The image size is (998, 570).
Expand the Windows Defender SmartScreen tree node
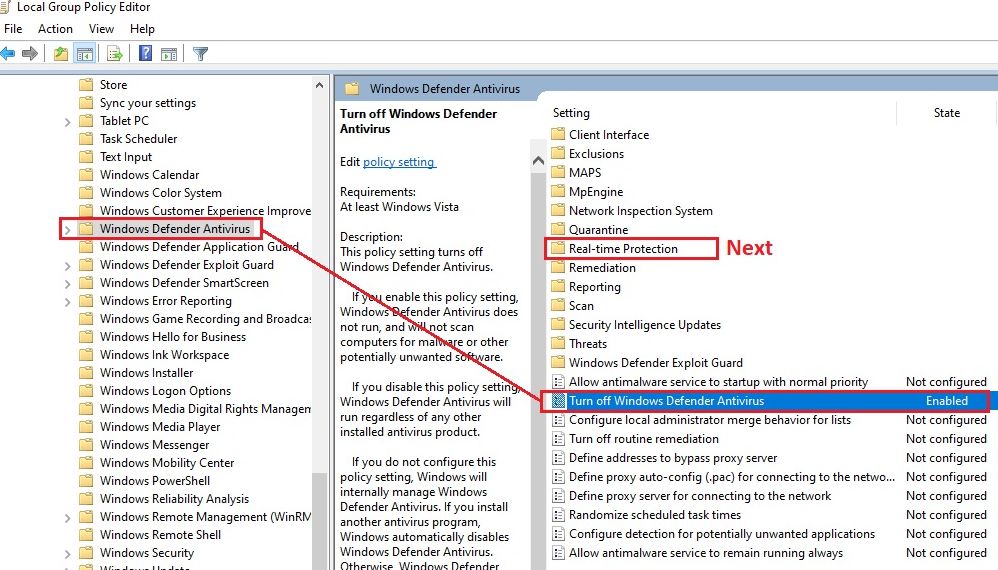pos(67,284)
